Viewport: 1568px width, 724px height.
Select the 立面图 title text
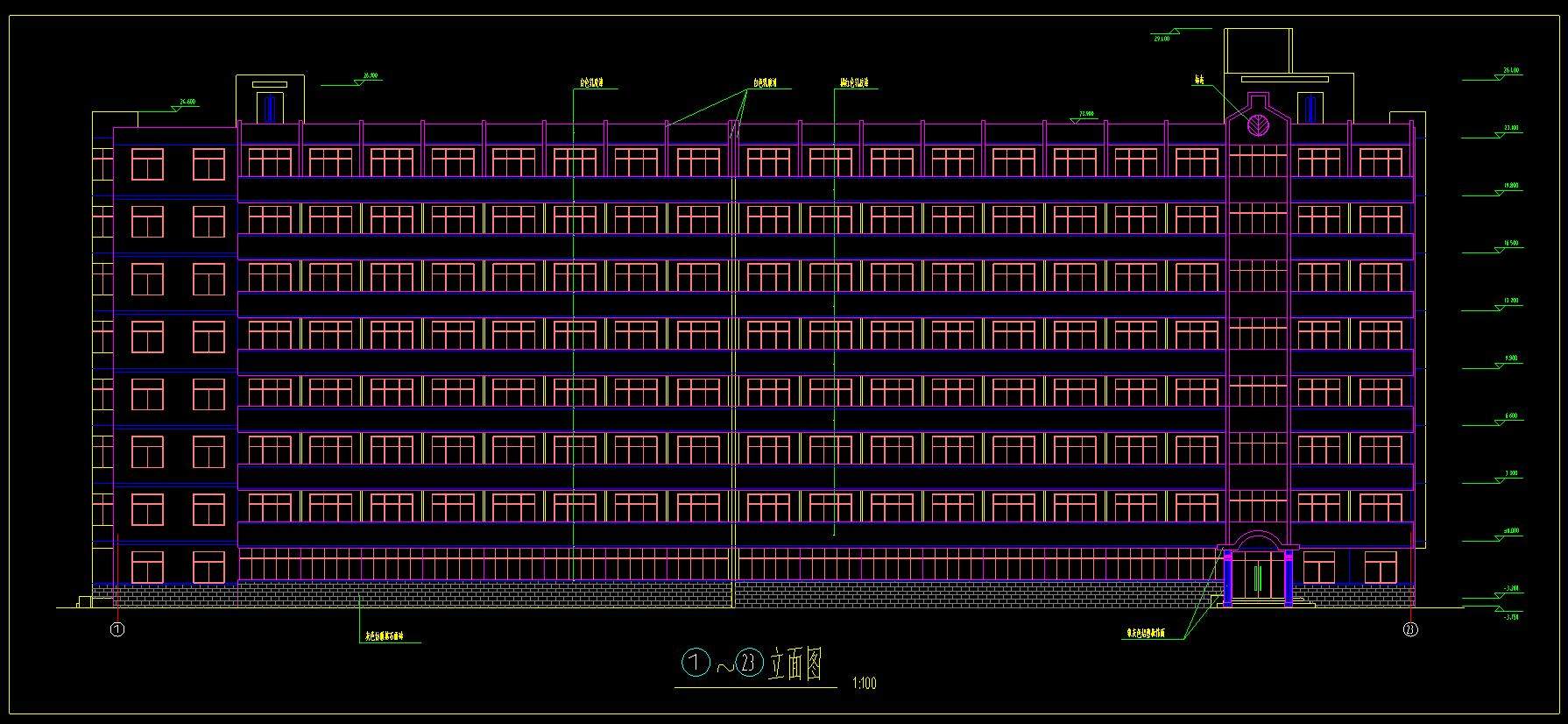pos(795,665)
